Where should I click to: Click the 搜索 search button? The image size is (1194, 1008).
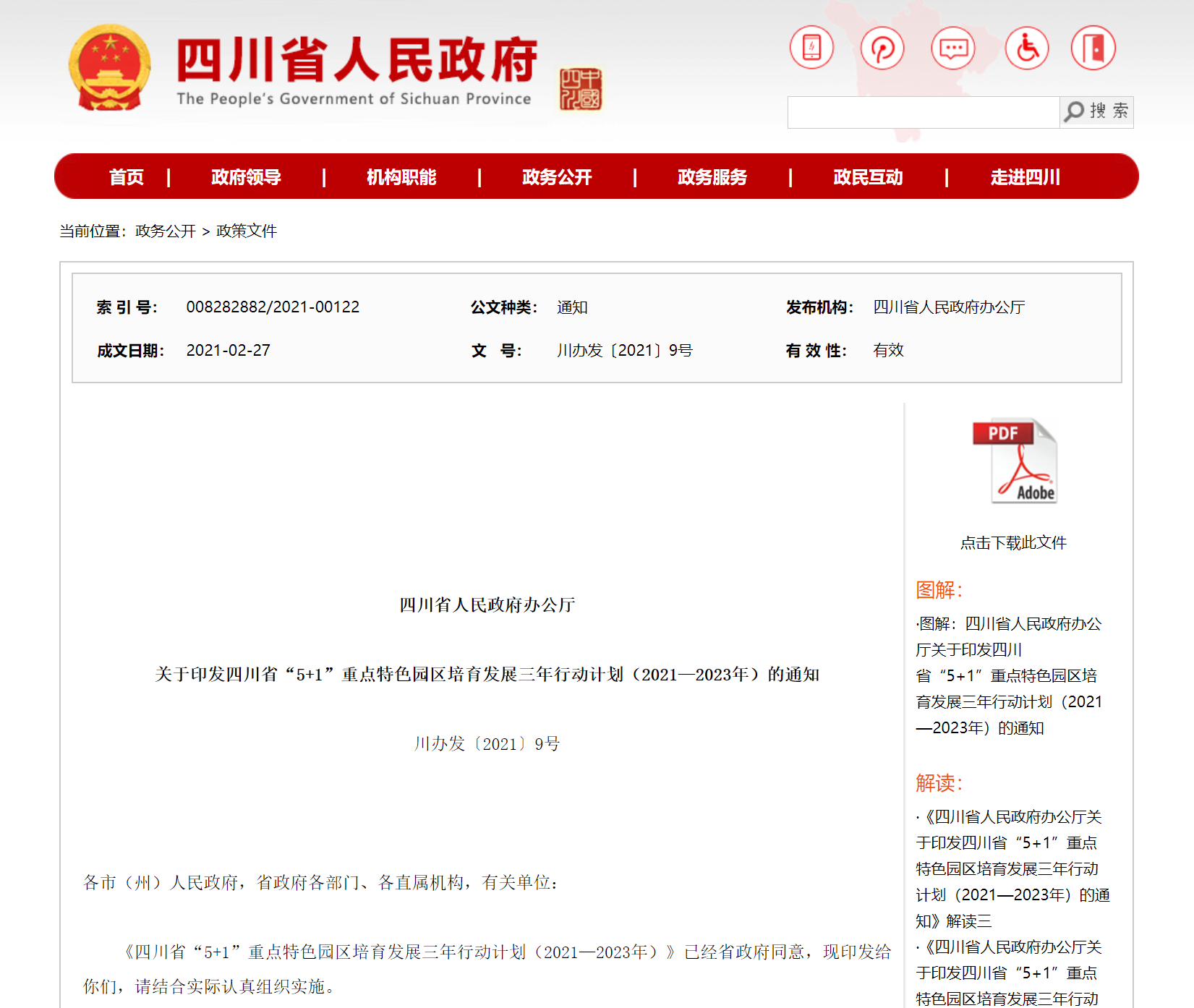coord(1096,111)
